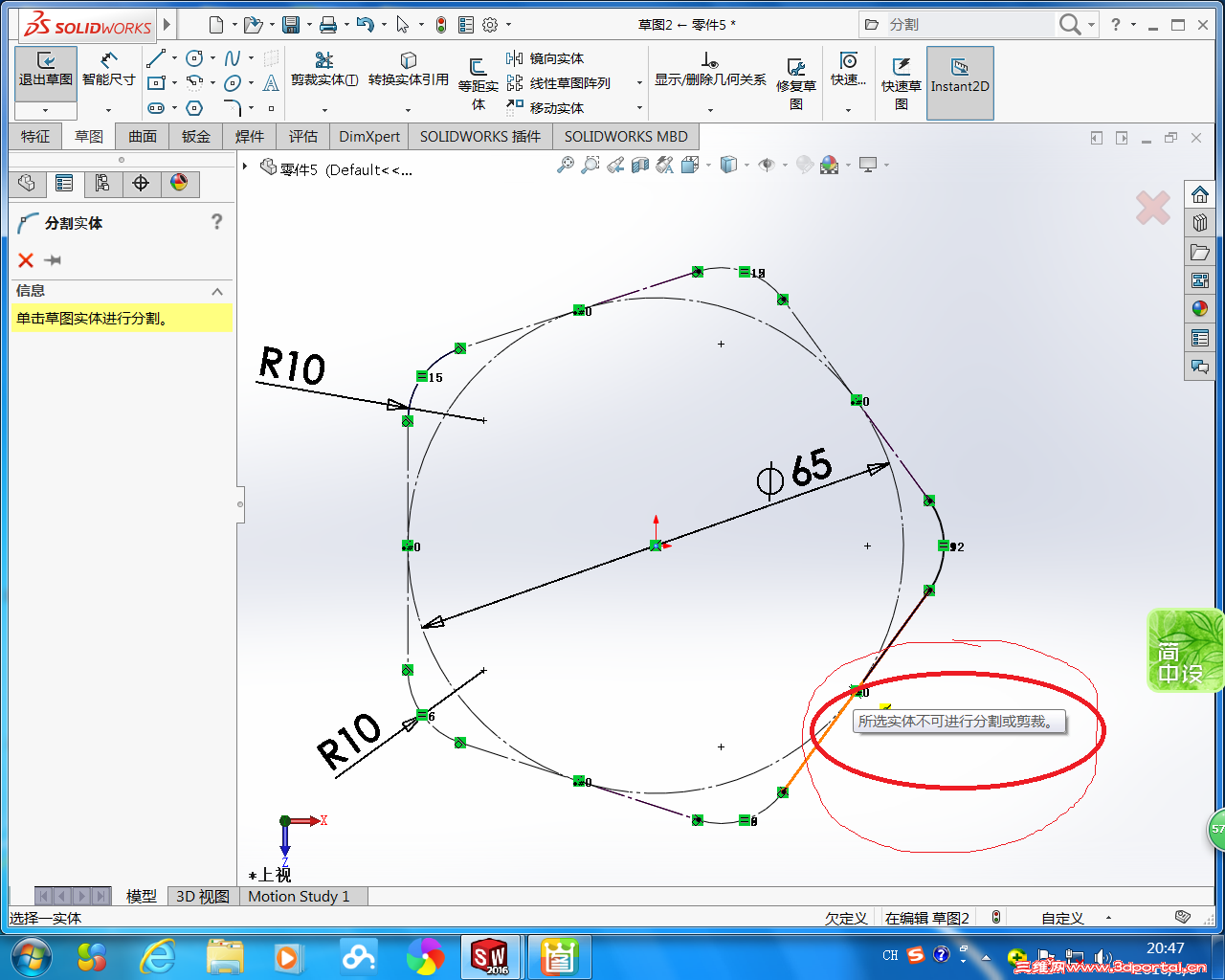Select the Spline sketch tool

(x=233, y=58)
